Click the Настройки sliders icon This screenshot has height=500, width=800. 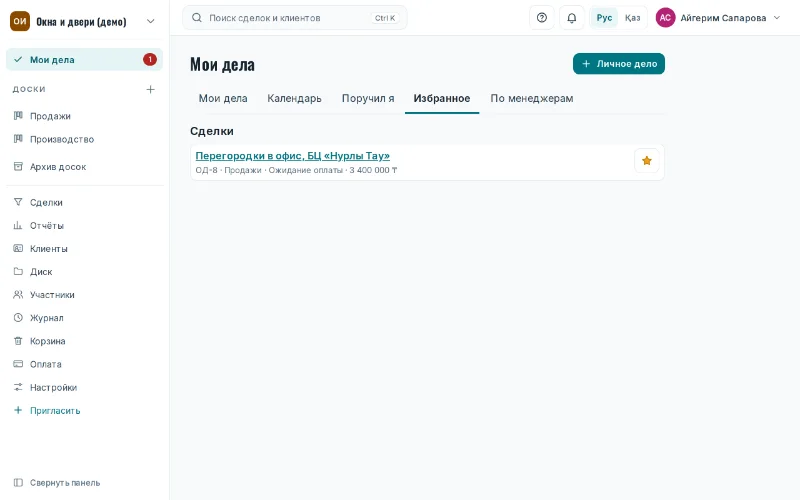point(18,387)
